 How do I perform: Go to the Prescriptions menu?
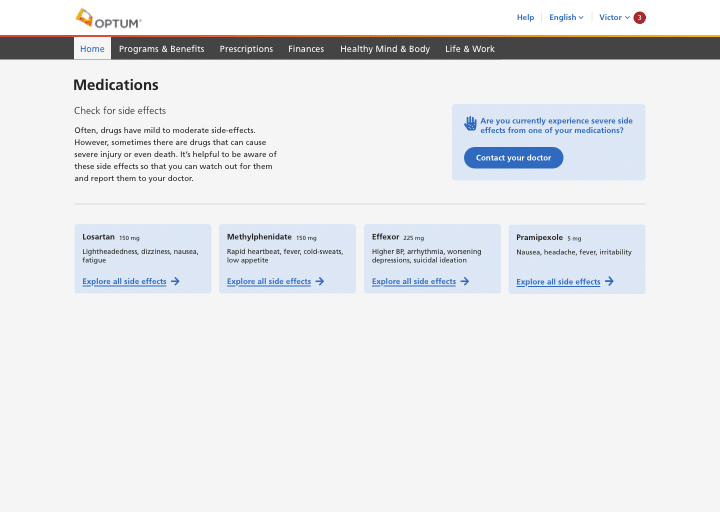coord(246,49)
